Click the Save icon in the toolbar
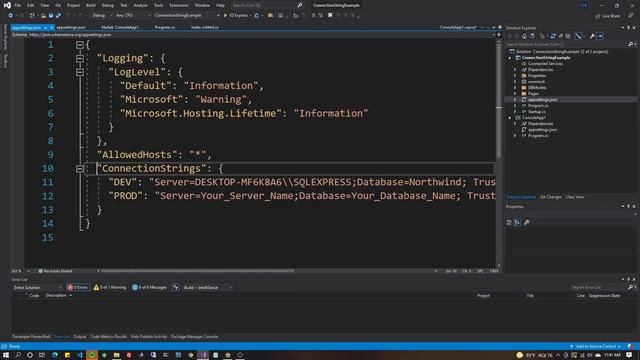The height and width of the screenshot is (360, 640). [x=51, y=16]
